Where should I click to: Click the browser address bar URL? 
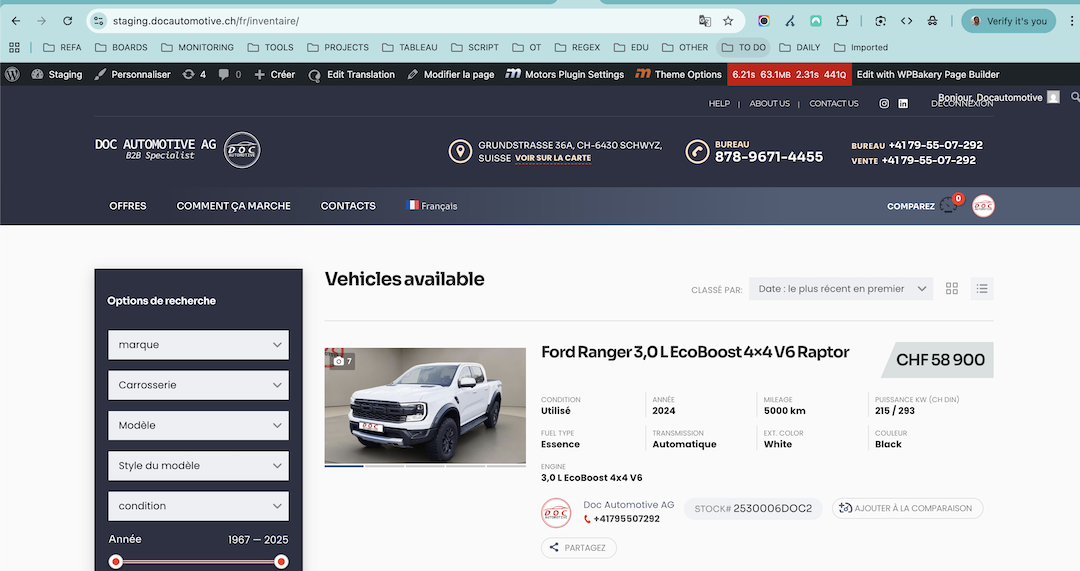tap(206, 21)
